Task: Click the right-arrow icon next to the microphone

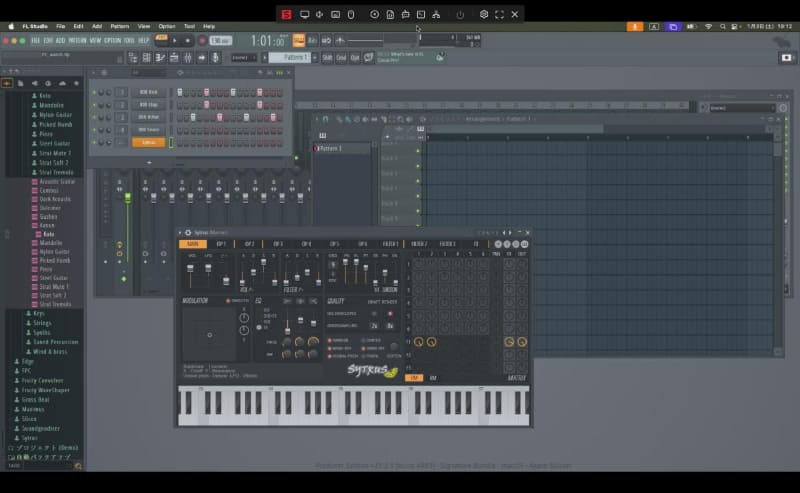Action: coord(202,58)
